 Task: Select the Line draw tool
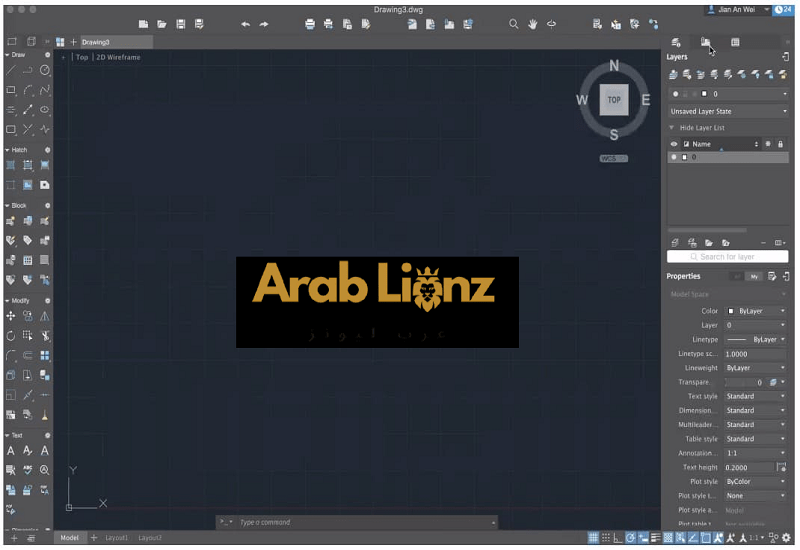[11, 70]
